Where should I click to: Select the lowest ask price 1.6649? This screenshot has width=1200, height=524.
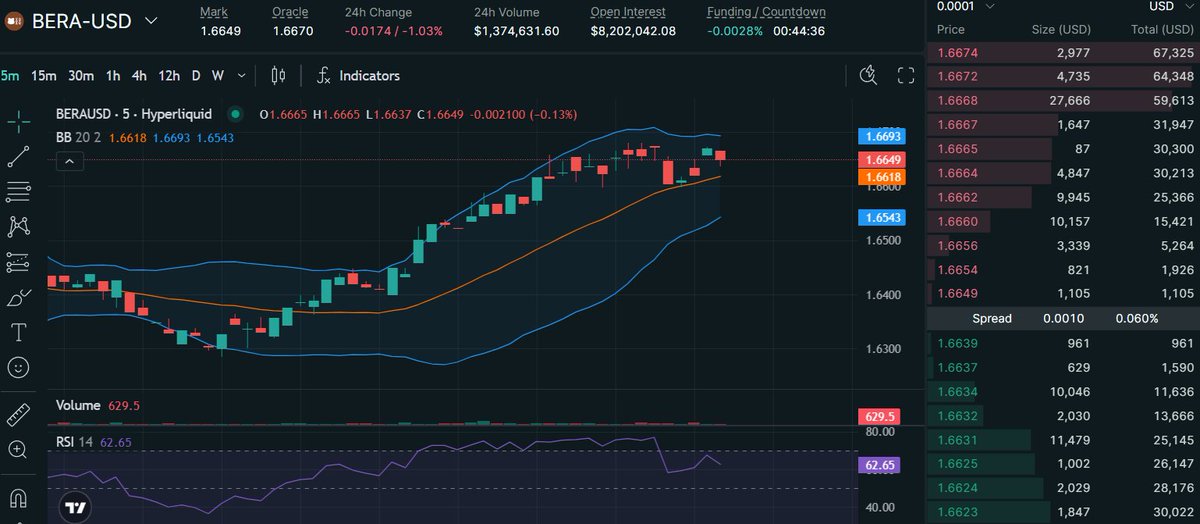click(x=957, y=294)
